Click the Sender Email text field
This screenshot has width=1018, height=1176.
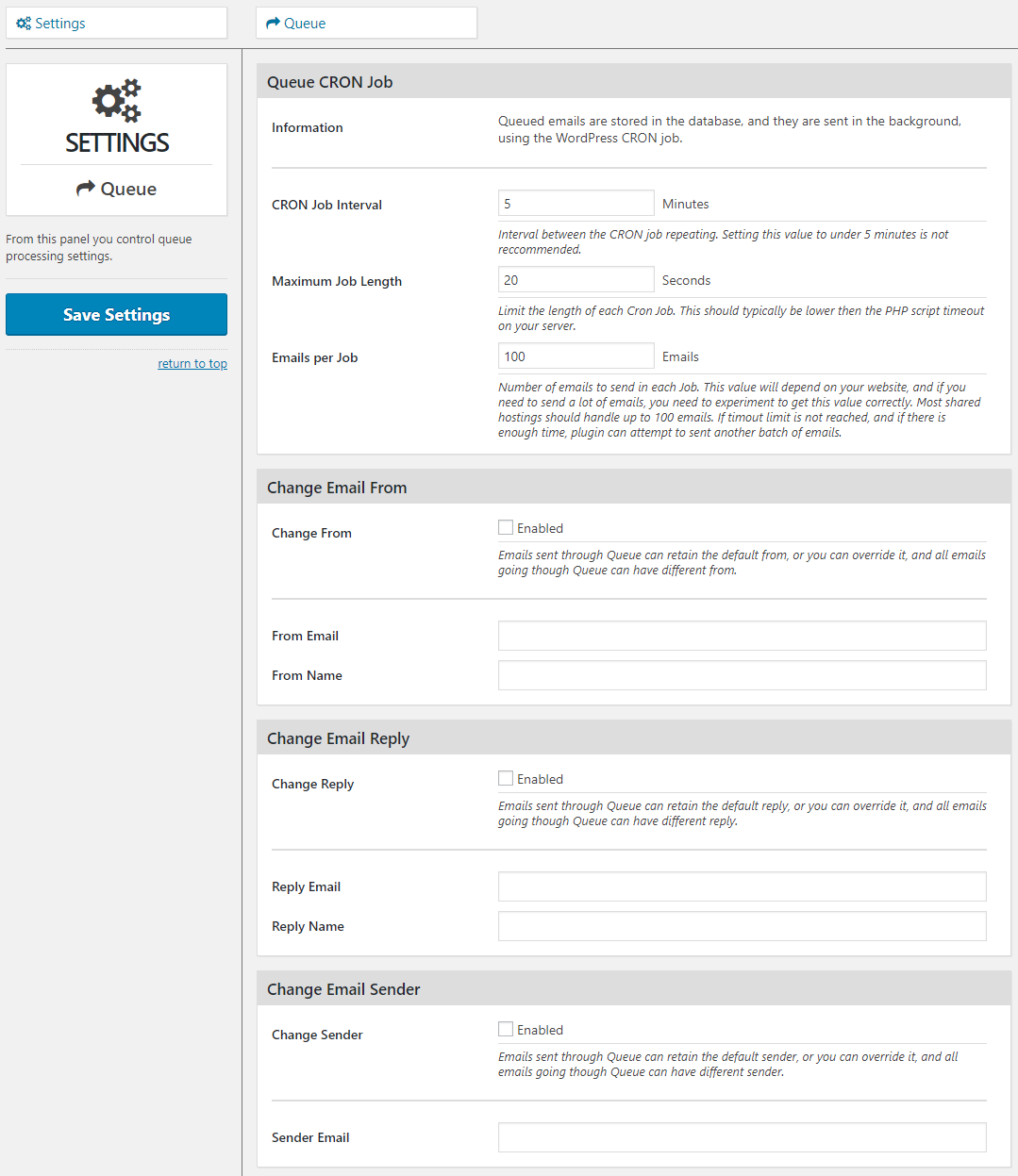point(742,1137)
